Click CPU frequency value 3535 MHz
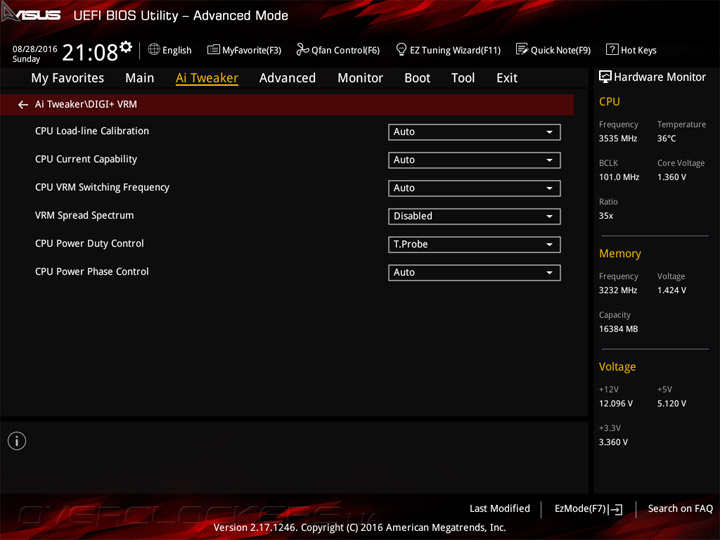720x540 pixels. 618,139
